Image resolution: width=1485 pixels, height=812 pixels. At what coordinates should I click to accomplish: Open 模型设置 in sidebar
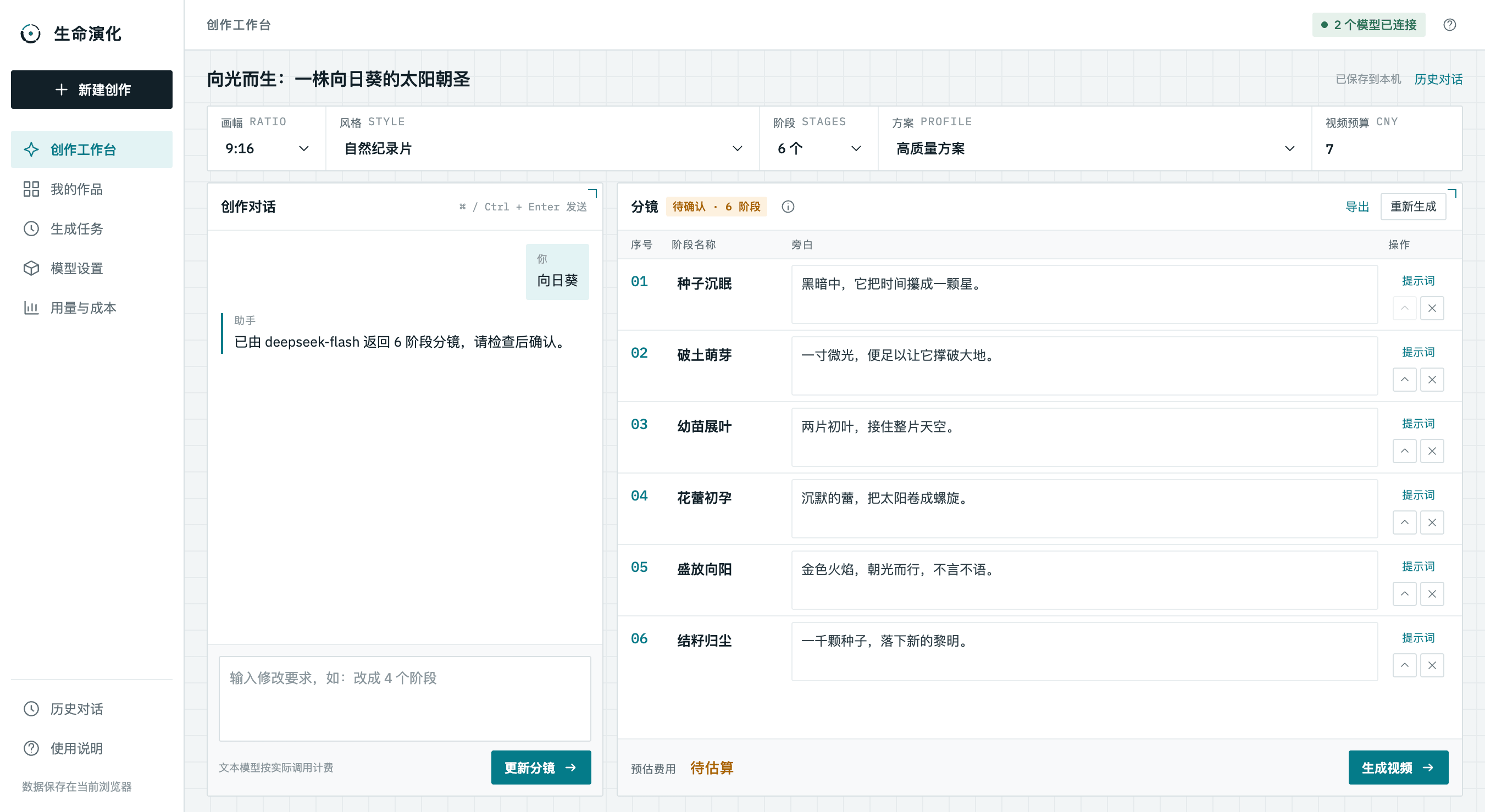coord(92,269)
